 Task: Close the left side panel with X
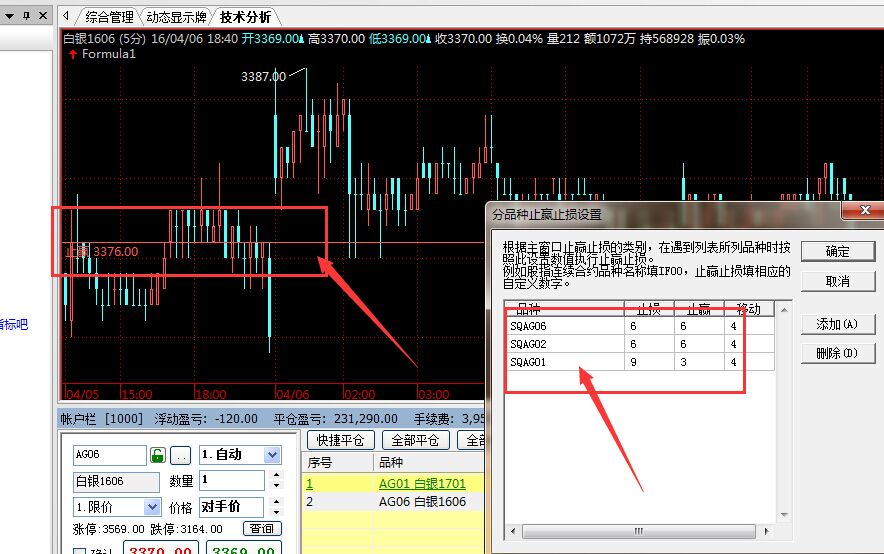coord(42,16)
